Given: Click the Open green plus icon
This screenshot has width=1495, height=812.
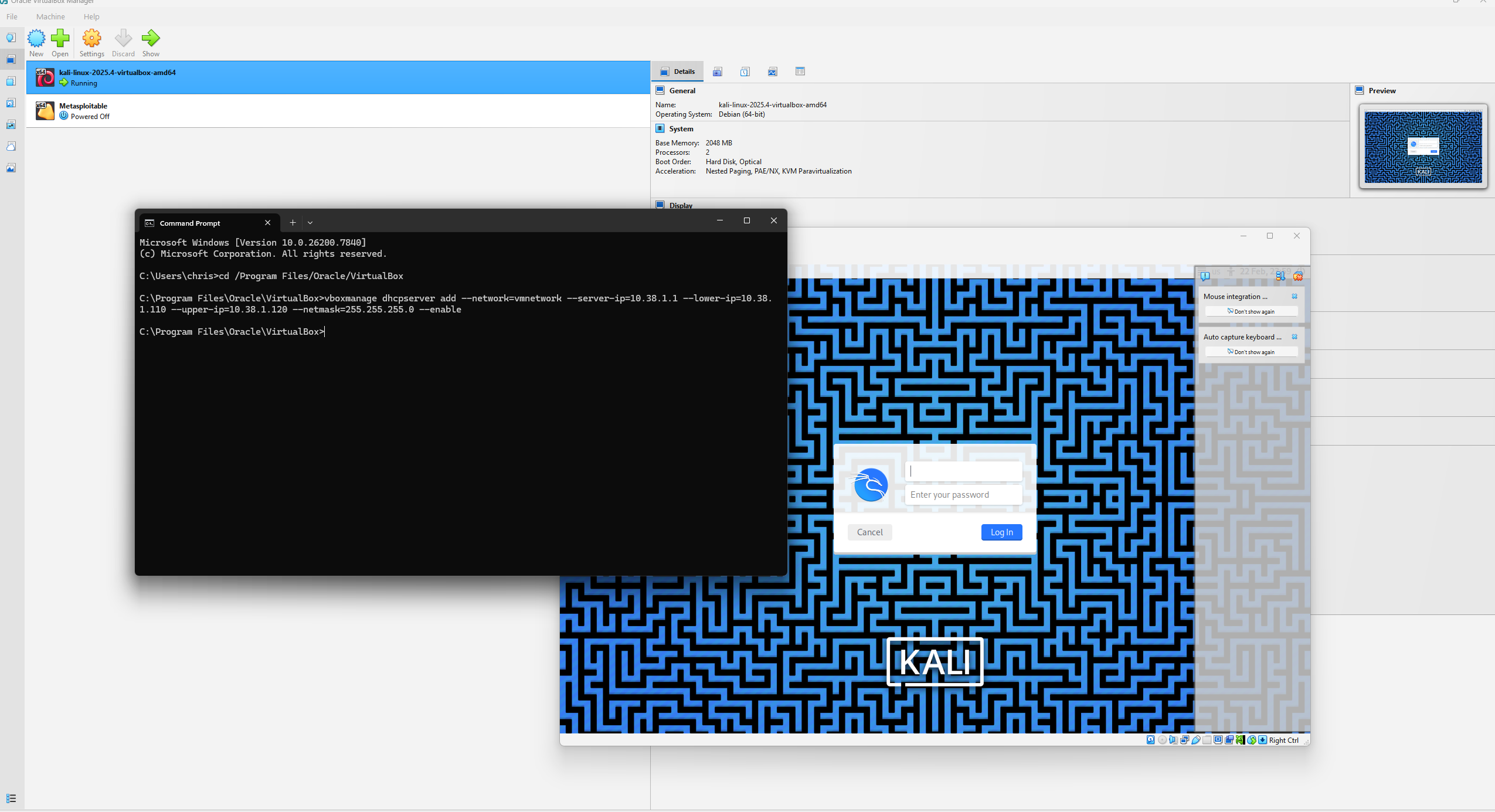Looking at the screenshot, I should pyautogui.click(x=60, y=39).
